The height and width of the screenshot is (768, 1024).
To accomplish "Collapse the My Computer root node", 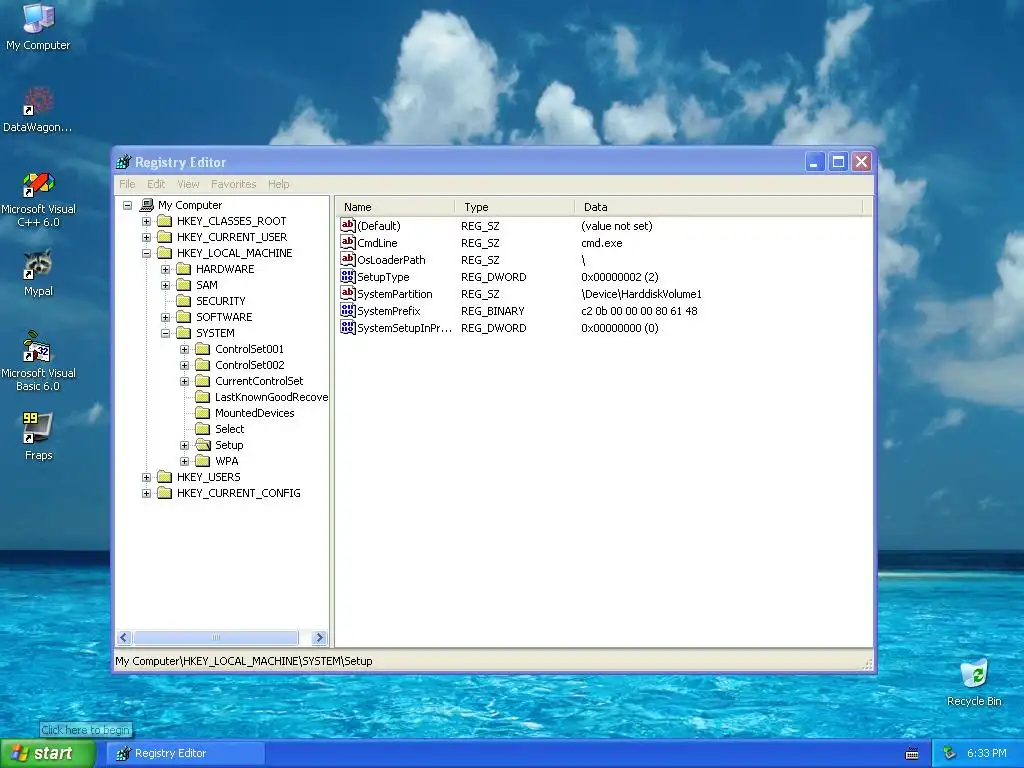I will 127,205.
